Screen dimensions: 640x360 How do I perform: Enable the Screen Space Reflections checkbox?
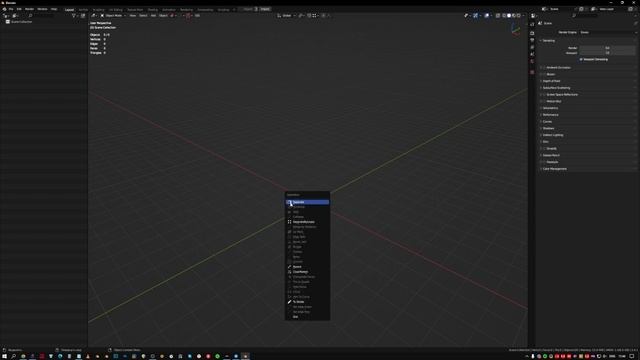pyautogui.click(x=545, y=95)
